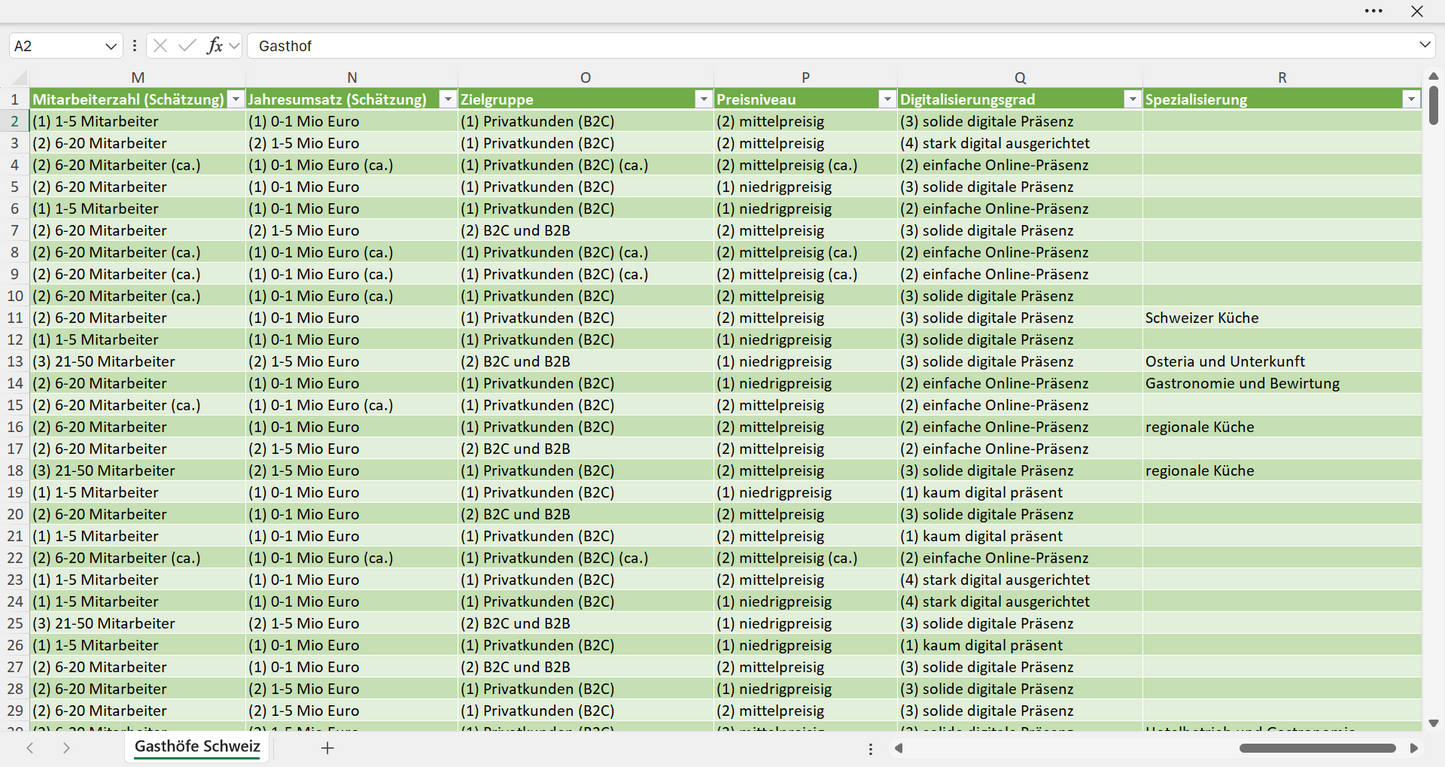Go to previous sheet arrow
Image resolution: width=1445 pixels, height=767 pixels.
pyautogui.click(x=30, y=748)
